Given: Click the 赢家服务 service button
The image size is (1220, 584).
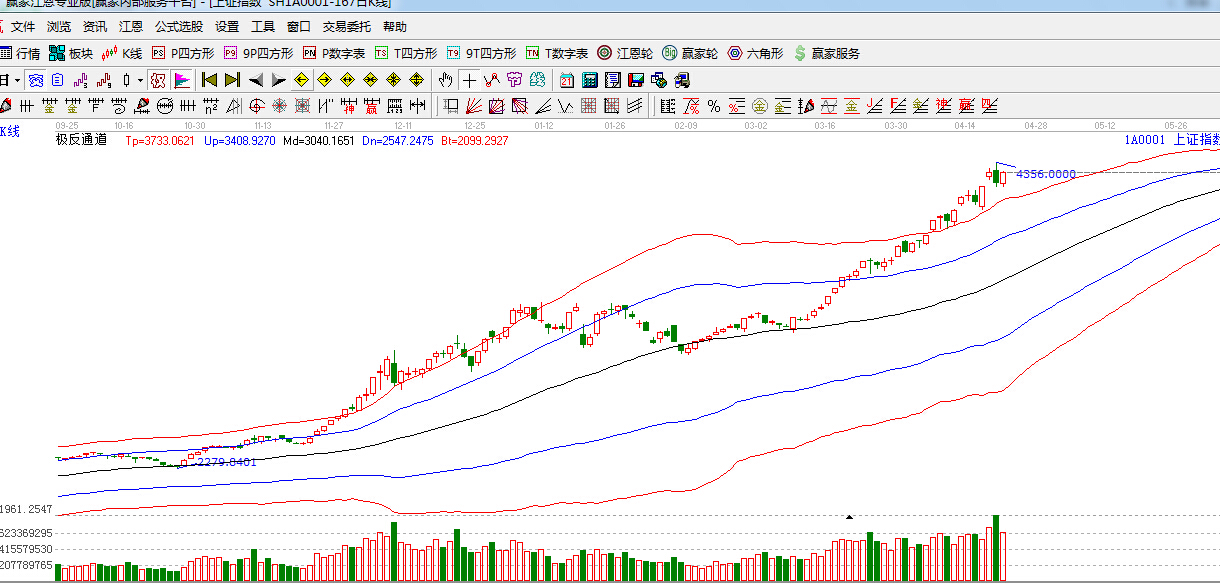Looking at the screenshot, I should 826,53.
